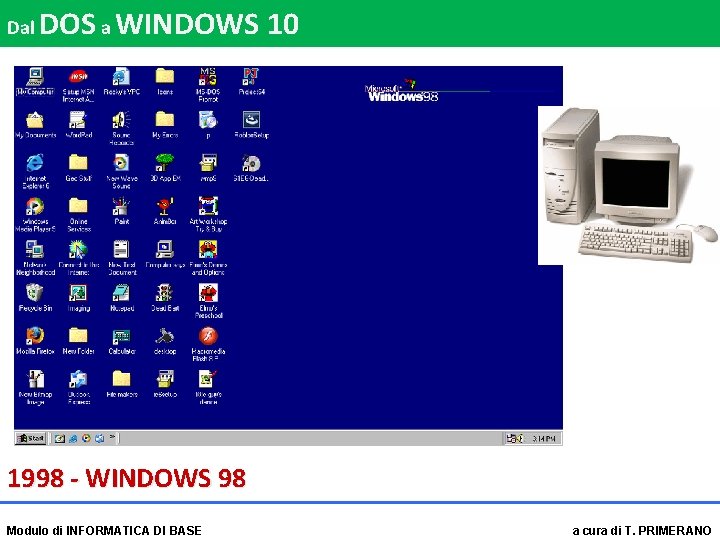Click Media Player Quick Launch icon

coord(86,438)
